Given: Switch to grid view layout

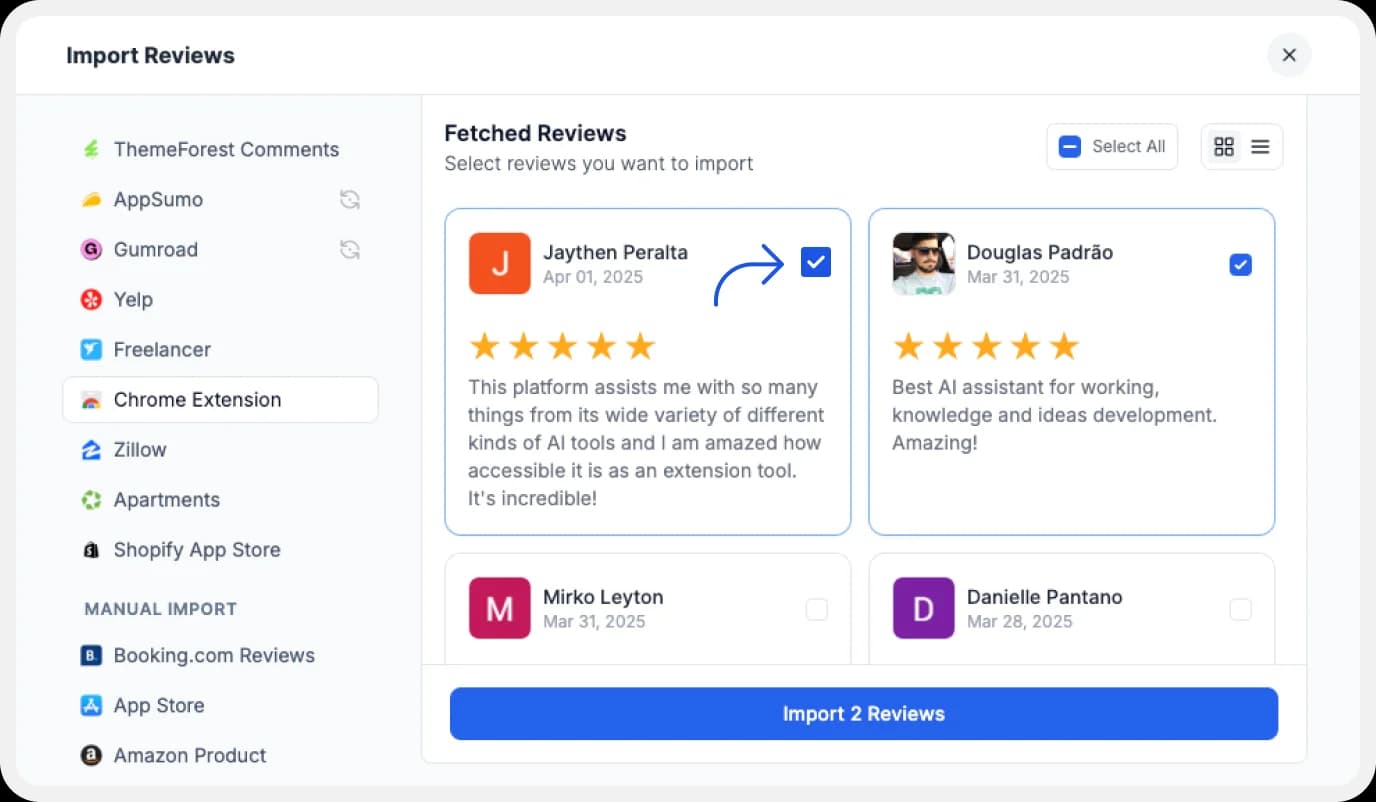Looking at the screenshot, I should pos(1224,146).
